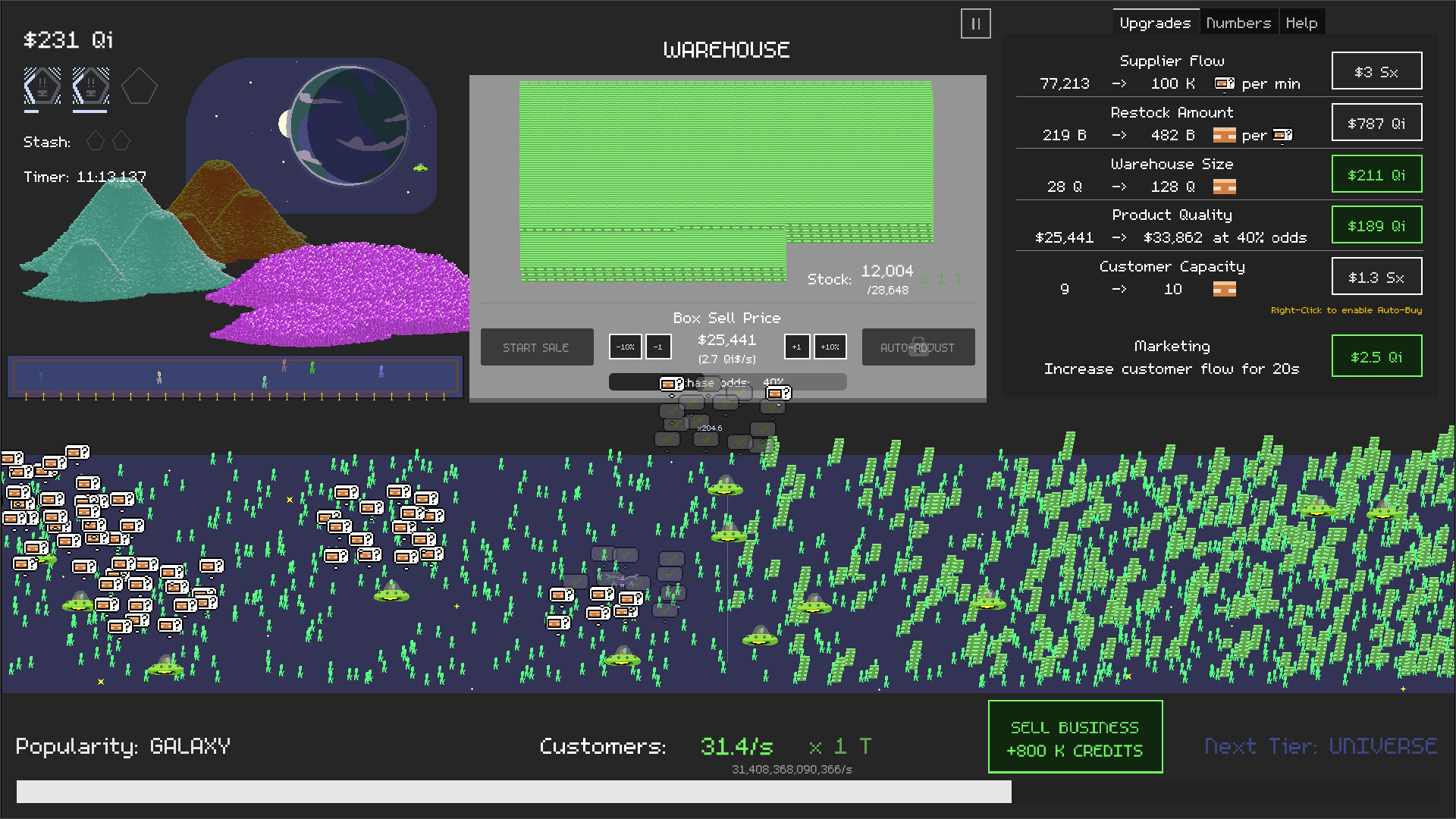Select the Upgrades tab
The image size is (1456, 819).
(x=1155, y=24)
